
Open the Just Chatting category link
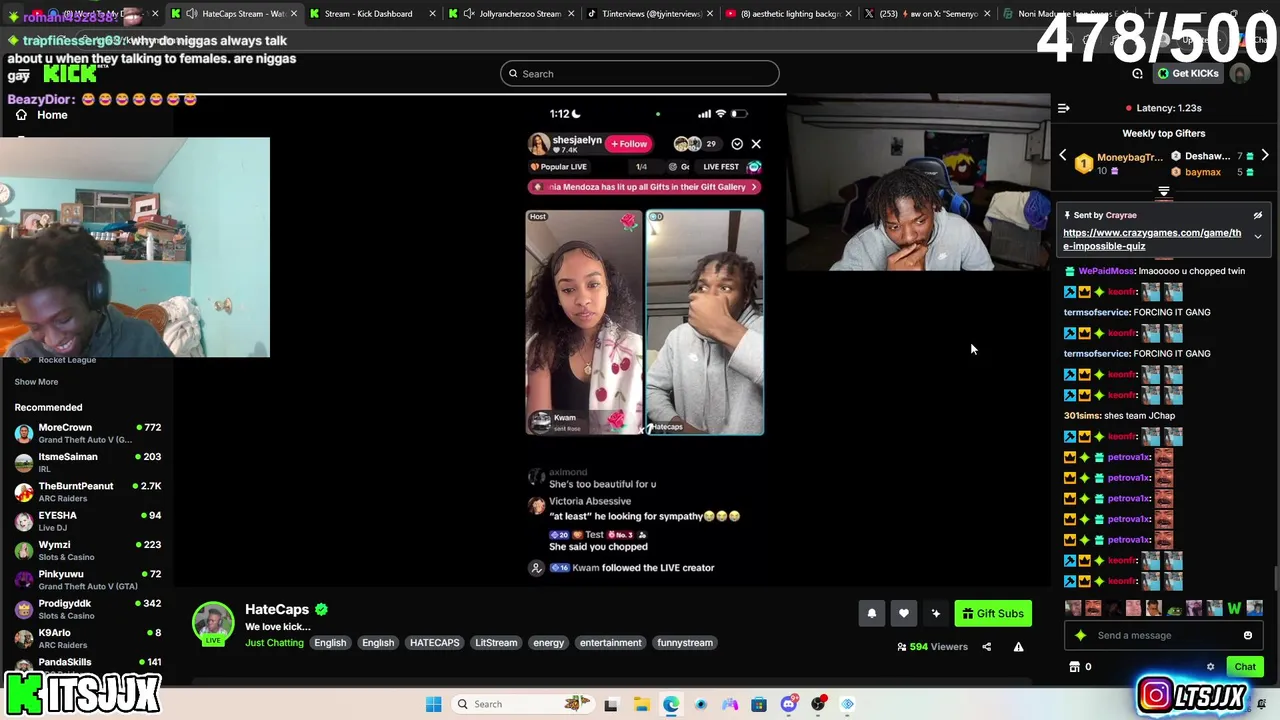[274, 643]
